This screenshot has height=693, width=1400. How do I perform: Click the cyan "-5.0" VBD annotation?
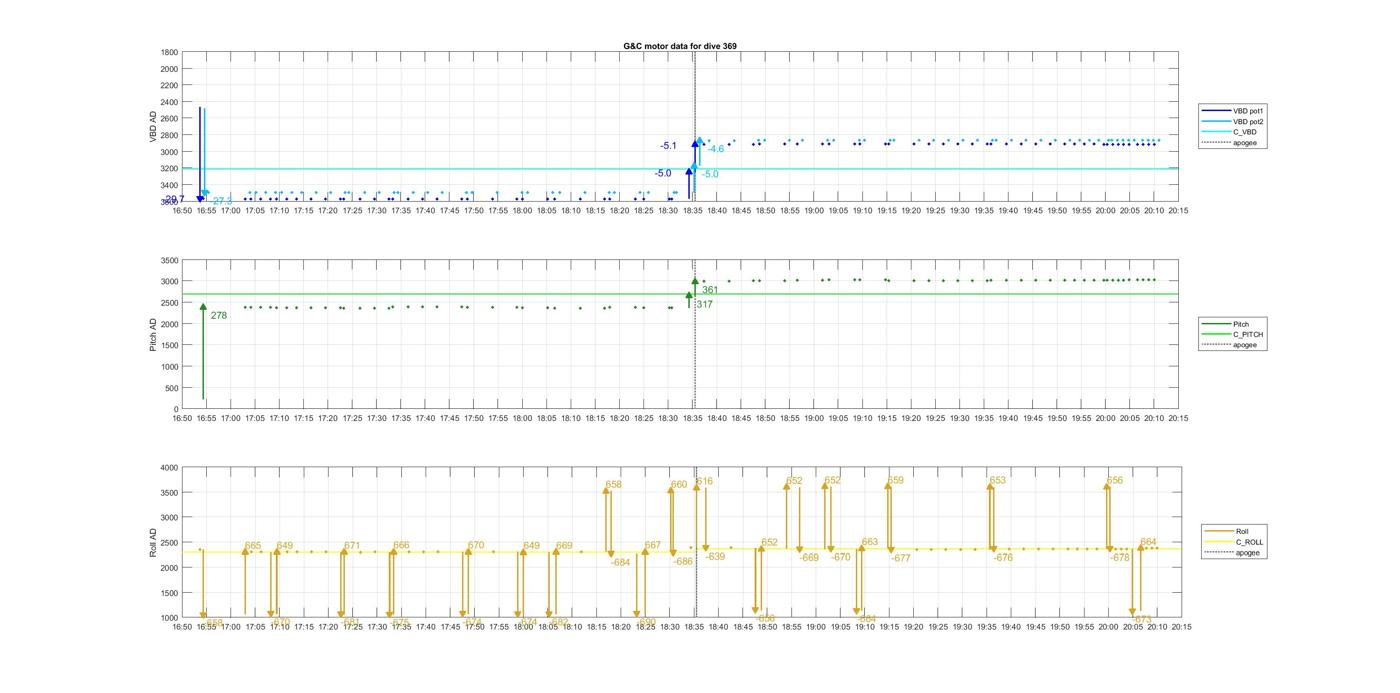pyautogui.click(x=710, y=175)
